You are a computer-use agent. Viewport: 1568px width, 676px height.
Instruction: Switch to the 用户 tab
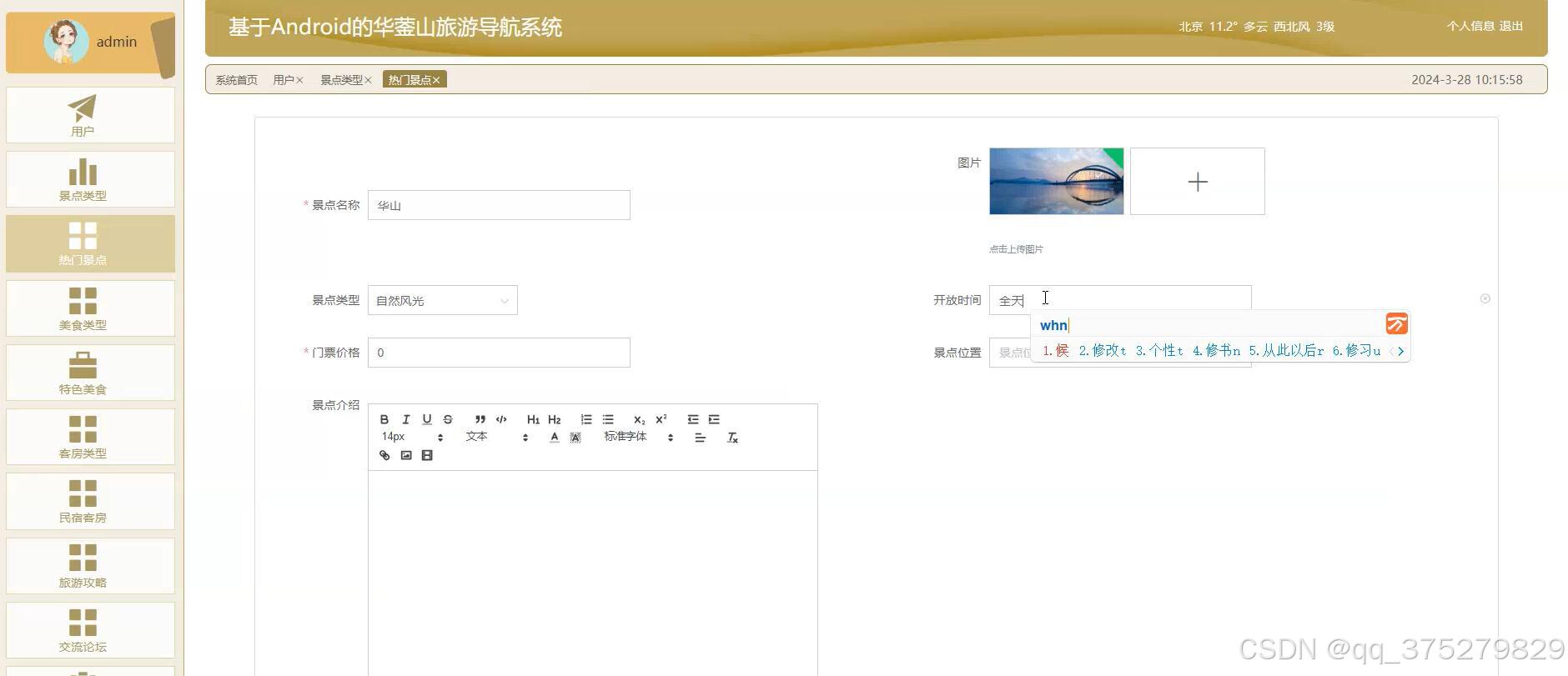(x=283, y=80)
